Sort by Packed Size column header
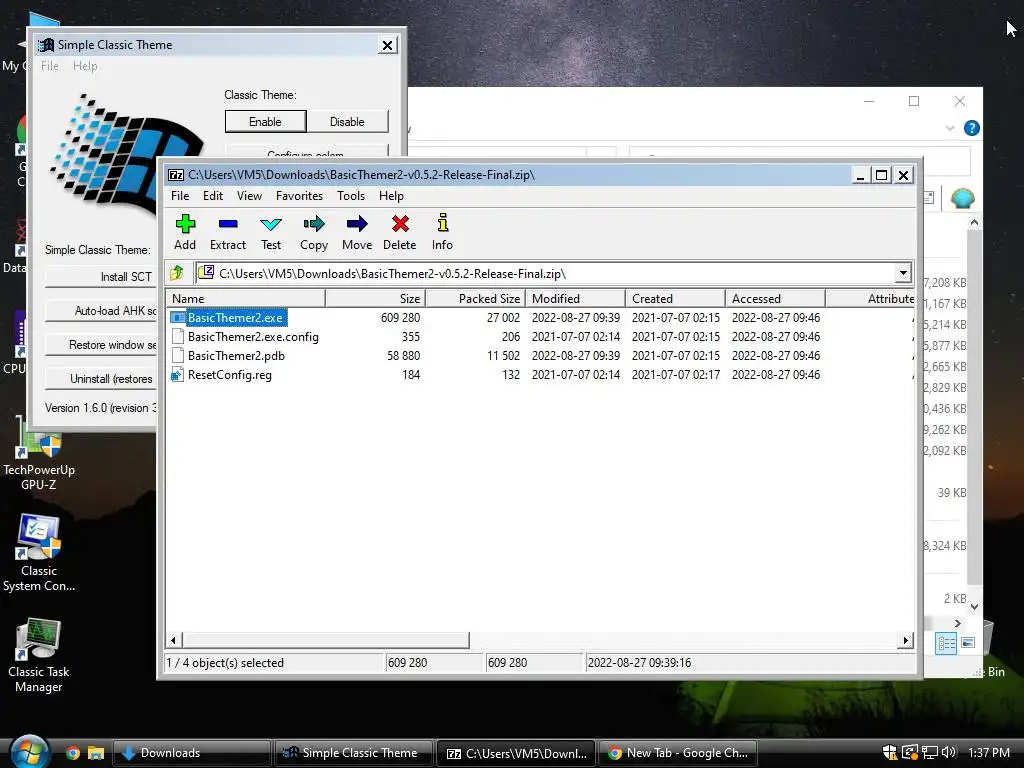This screenshot has width=1024, height=768. pos(476,298)
